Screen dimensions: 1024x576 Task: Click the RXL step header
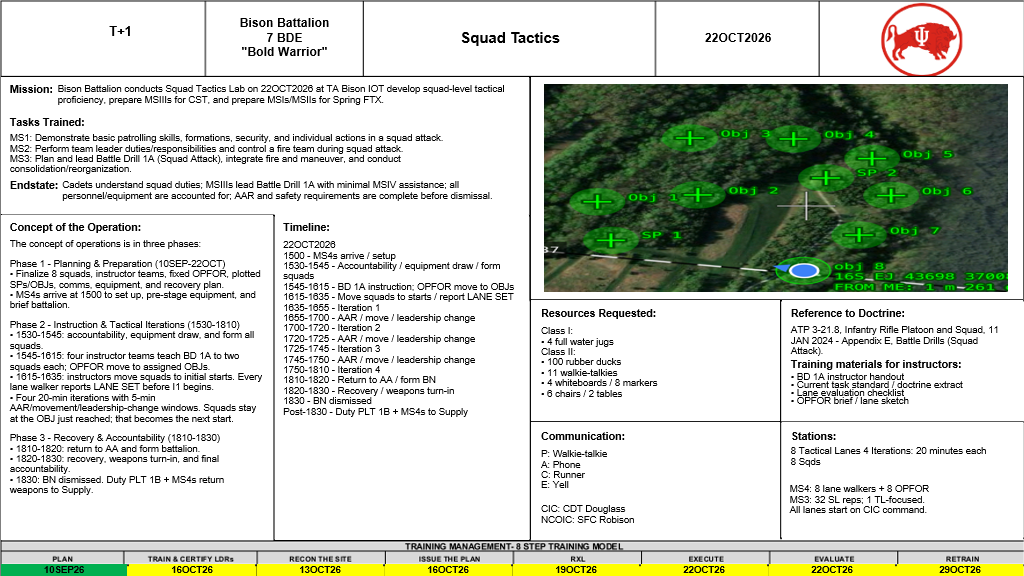tap(578, 559)
